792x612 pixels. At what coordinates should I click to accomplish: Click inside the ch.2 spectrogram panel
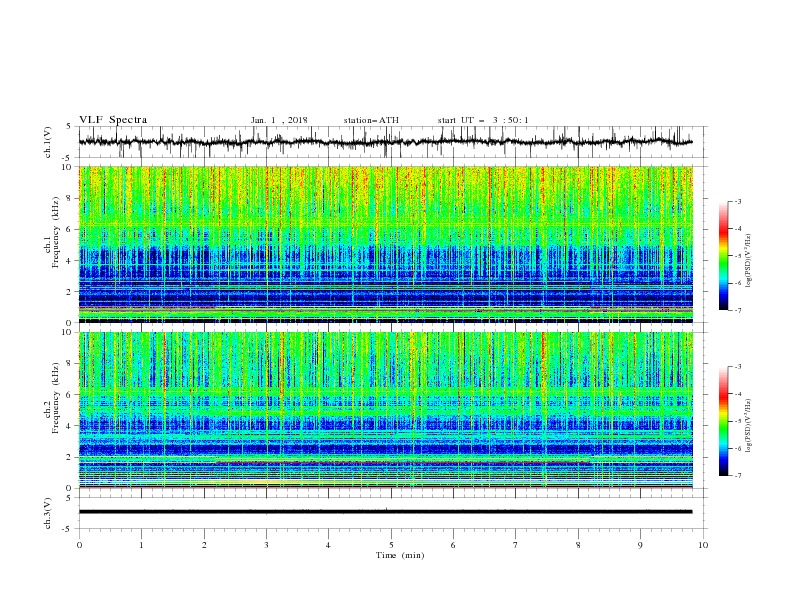[x=385, y=410]
